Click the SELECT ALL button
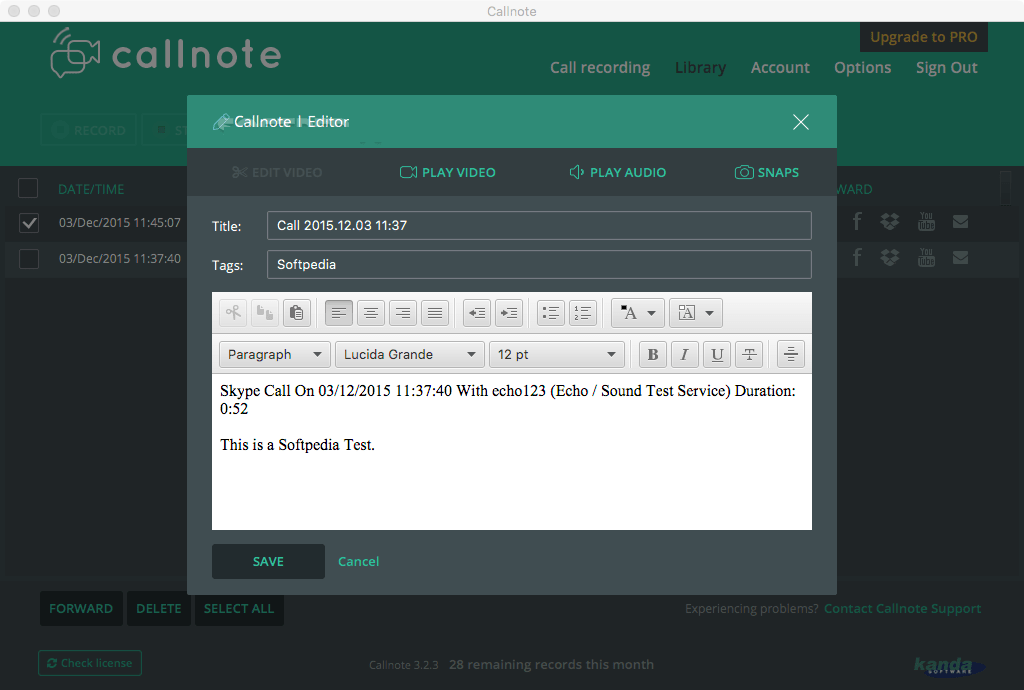The image size is (1024, 690). pyautogui.click(x=239, y=608)
